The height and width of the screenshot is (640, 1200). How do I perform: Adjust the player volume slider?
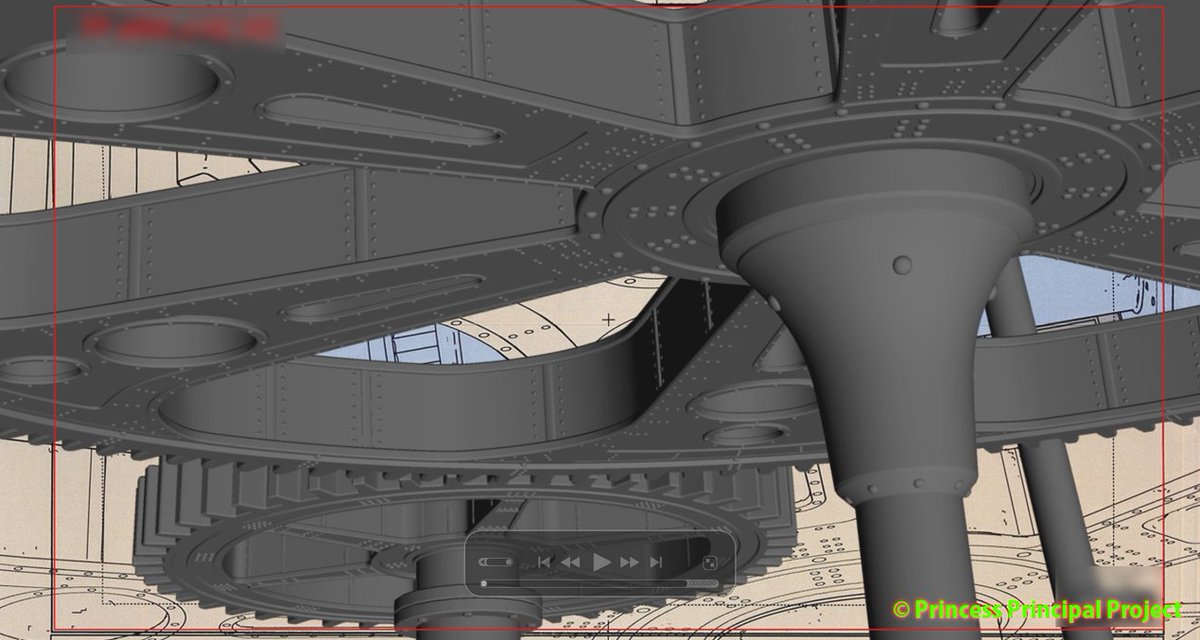(x=495, y=562)
